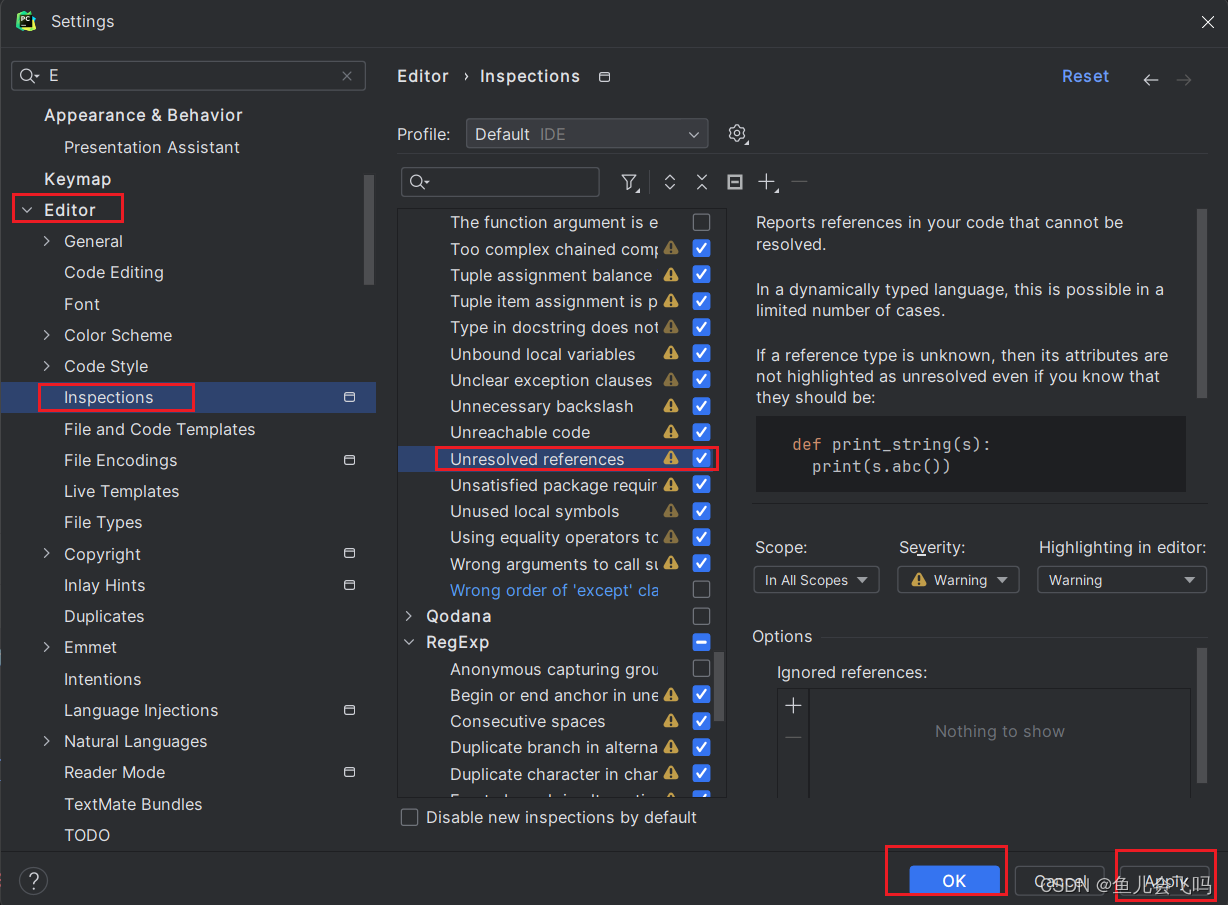Add a new inspection with plus icon
This screenshot has width=1228, height=905.
click(767, 182)
